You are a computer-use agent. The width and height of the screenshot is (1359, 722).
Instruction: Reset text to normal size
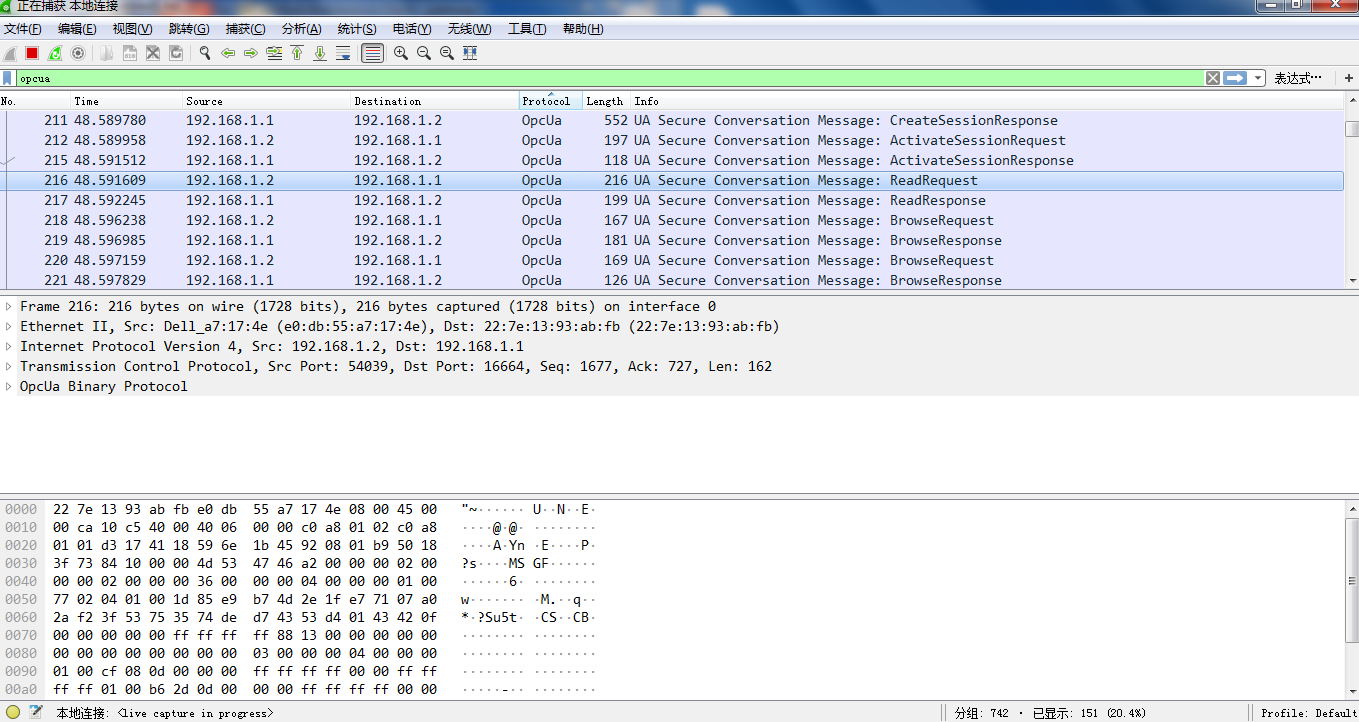(447, 53)
